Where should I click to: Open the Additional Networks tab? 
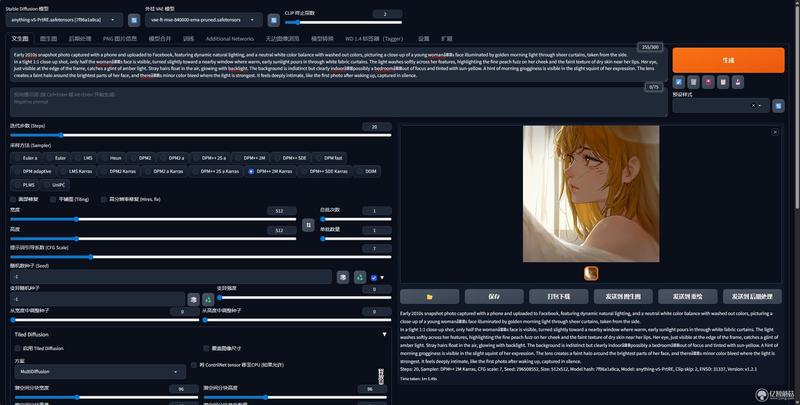[x=230, y=39]
